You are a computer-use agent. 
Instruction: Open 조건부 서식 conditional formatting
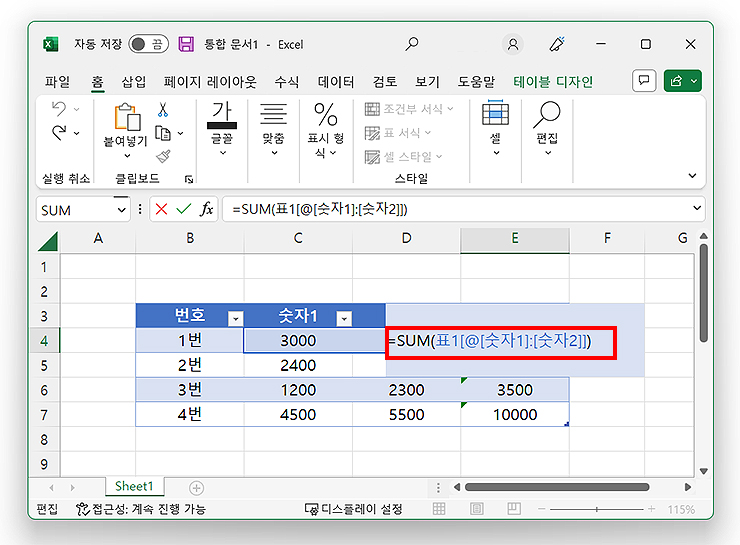(x=409, y=109)
